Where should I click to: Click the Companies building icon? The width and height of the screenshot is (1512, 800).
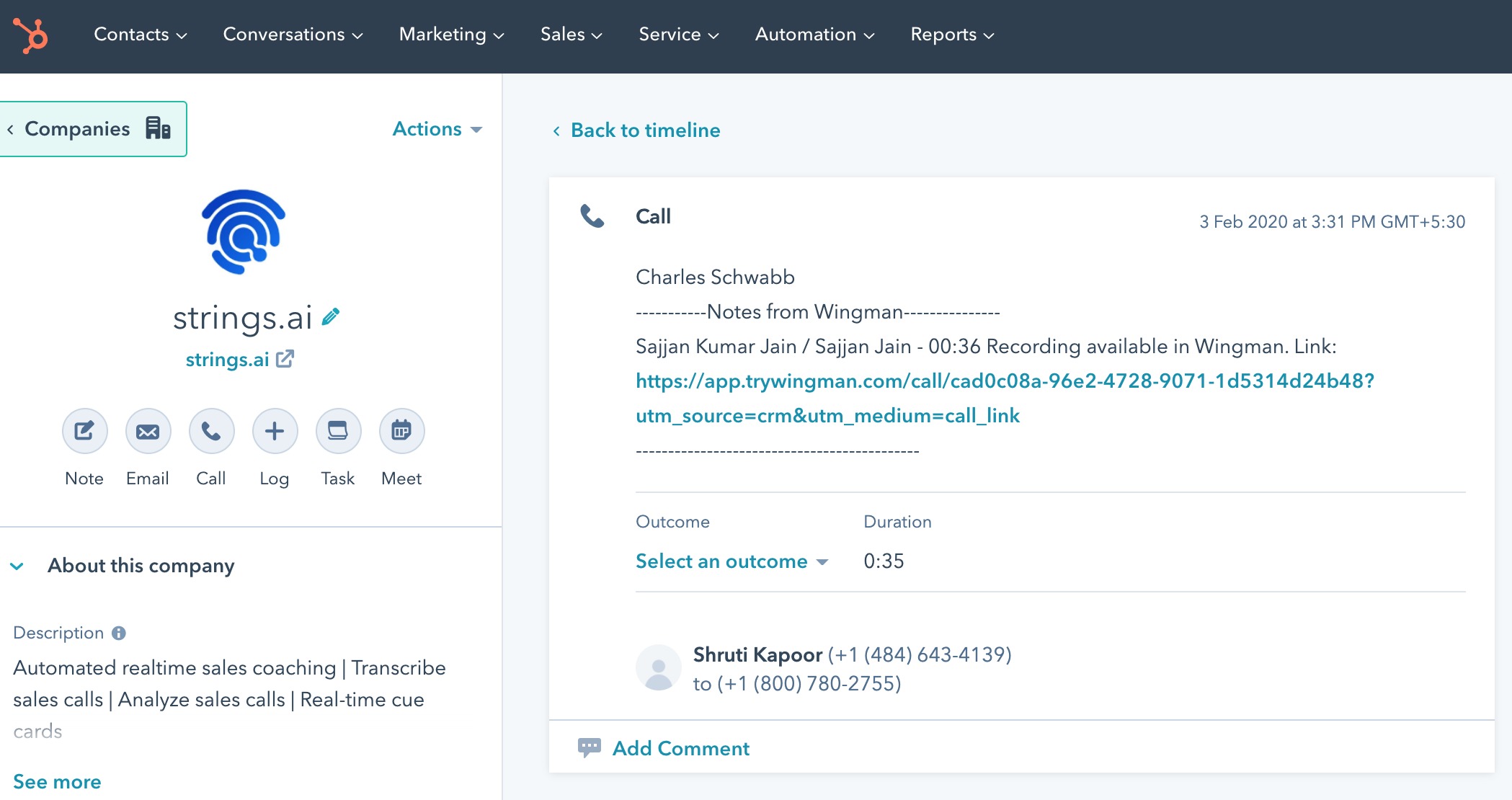coord(158,128)
